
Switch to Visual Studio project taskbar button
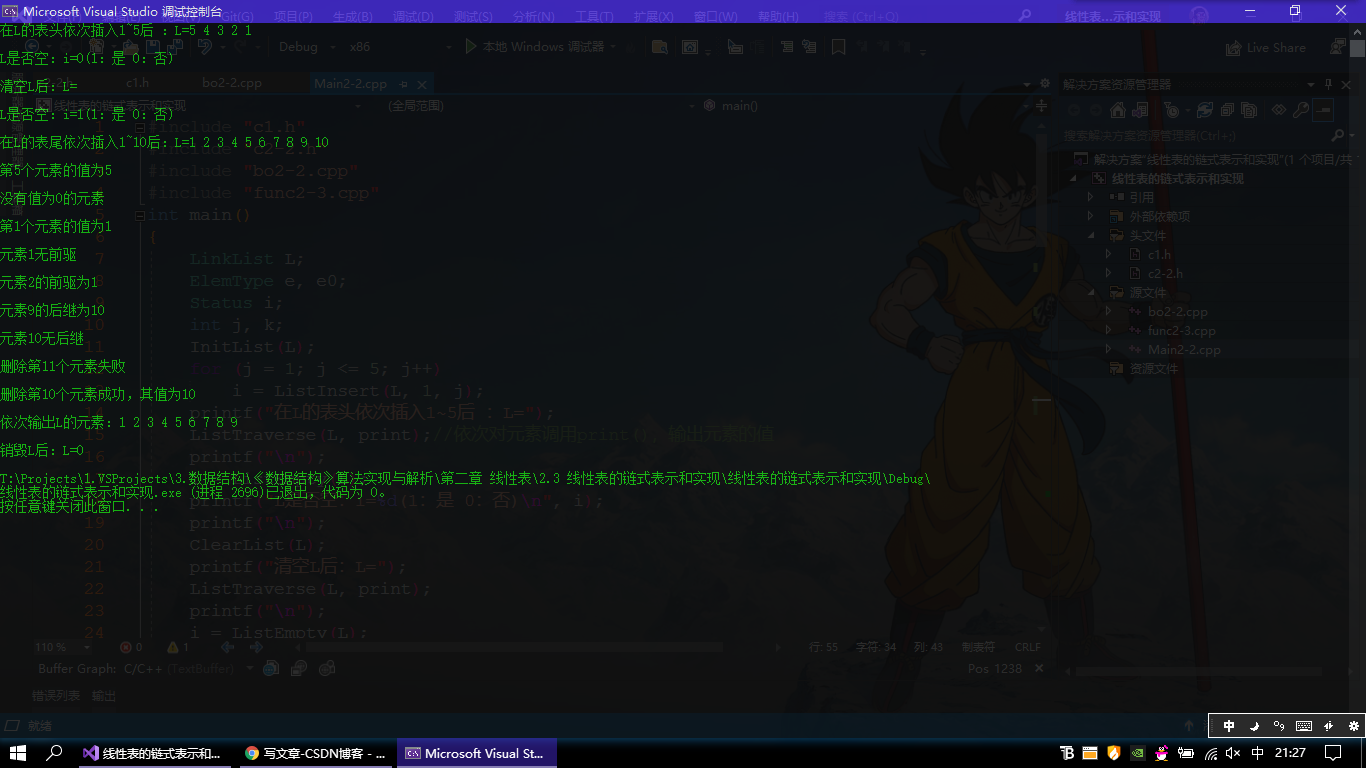tap(154, 753)
